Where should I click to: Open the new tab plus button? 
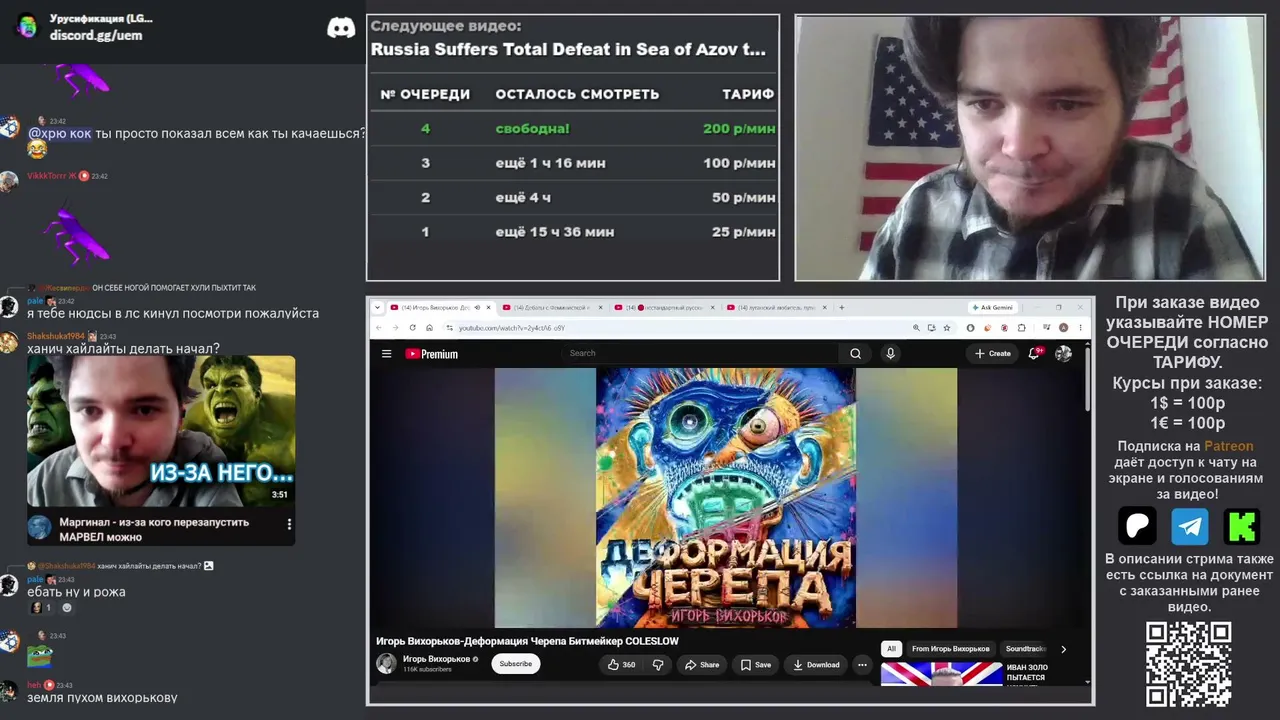(x=842, y=308)
